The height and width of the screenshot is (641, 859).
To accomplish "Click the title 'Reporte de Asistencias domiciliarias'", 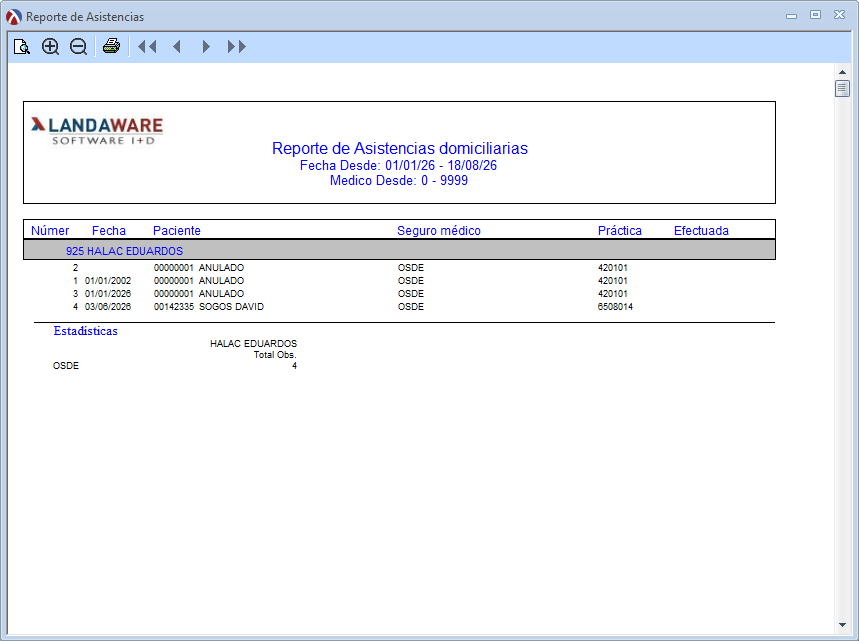I will 400,148.
